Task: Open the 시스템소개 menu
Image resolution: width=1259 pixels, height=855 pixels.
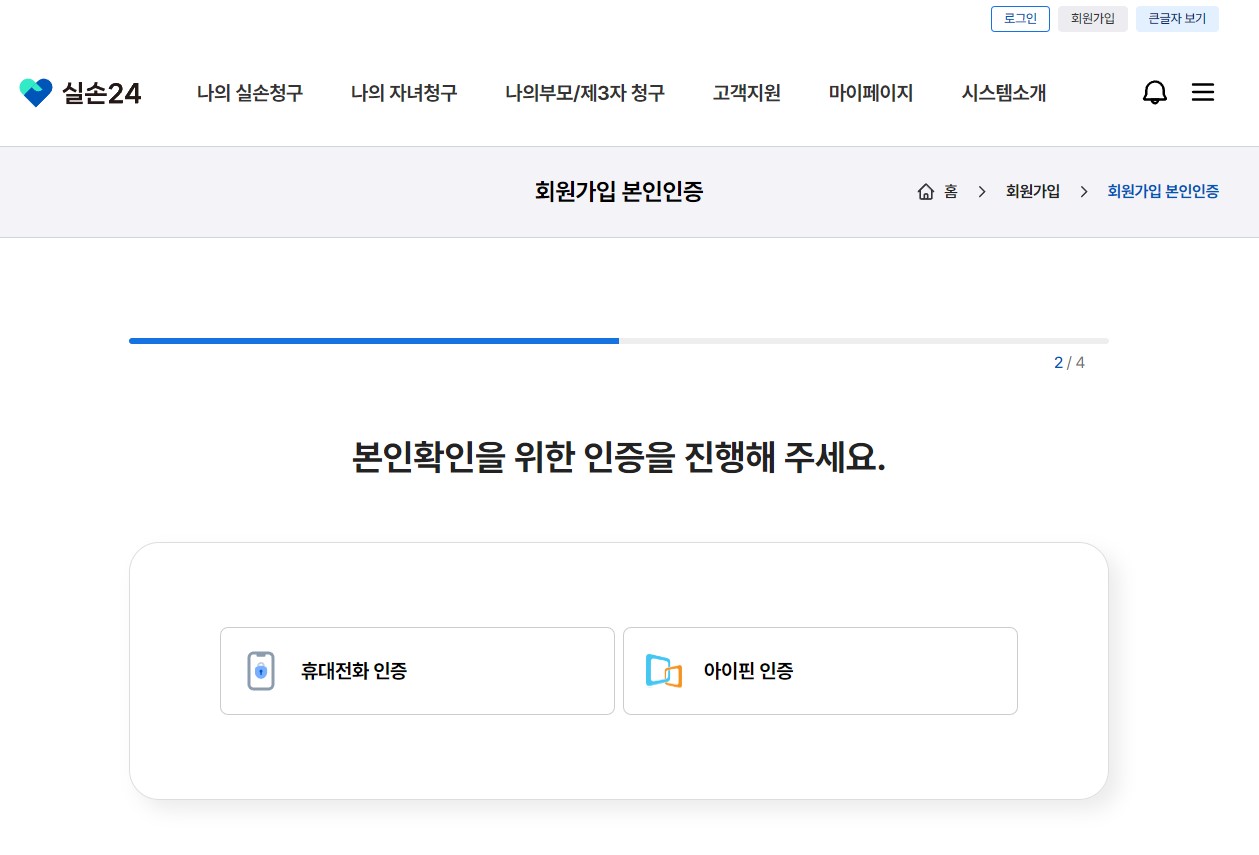Action: 1003,93
